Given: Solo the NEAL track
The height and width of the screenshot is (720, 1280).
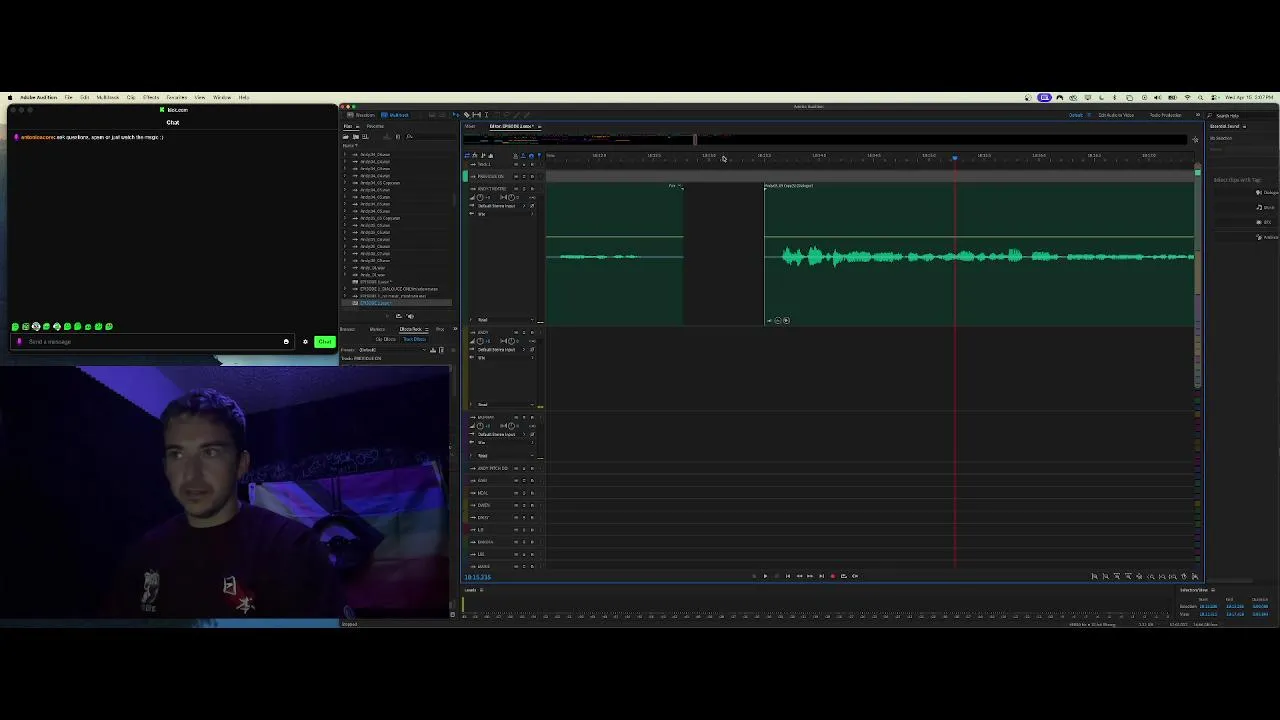Looking at the screenshot, I should click(x=524, y=493).
